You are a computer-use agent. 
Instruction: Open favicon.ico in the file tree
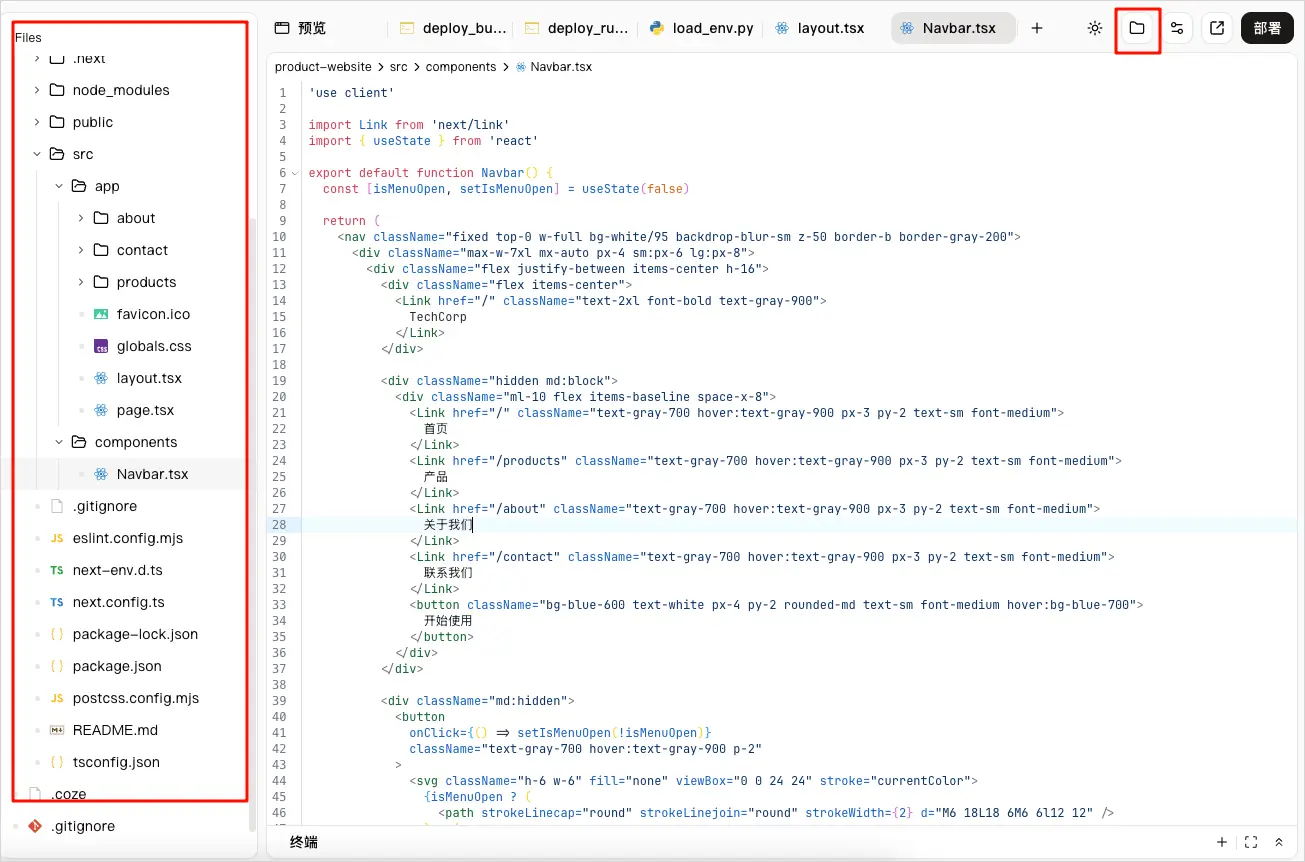pos(153,314)
